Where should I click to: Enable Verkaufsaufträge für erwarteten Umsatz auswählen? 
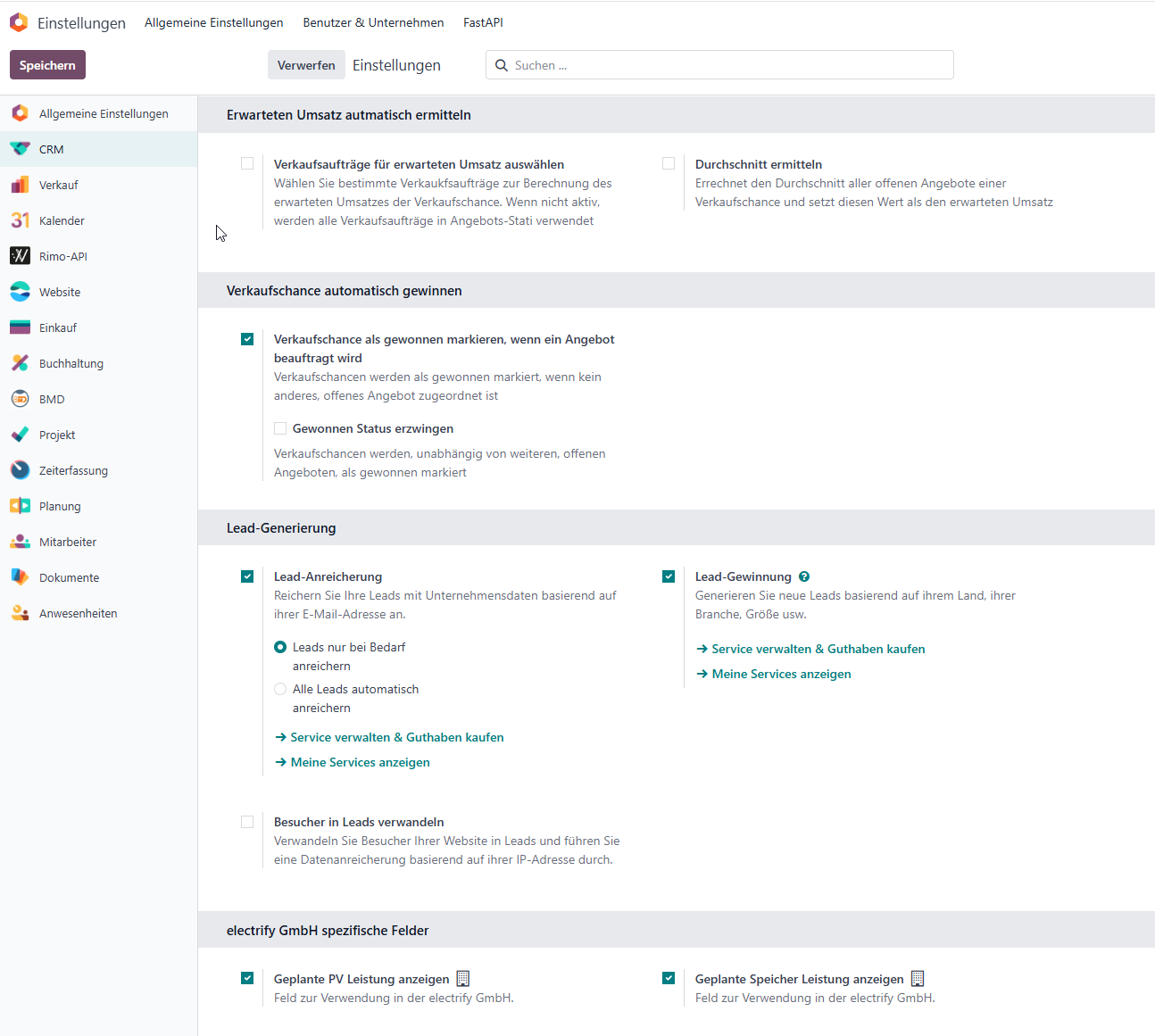coord(247,163)
